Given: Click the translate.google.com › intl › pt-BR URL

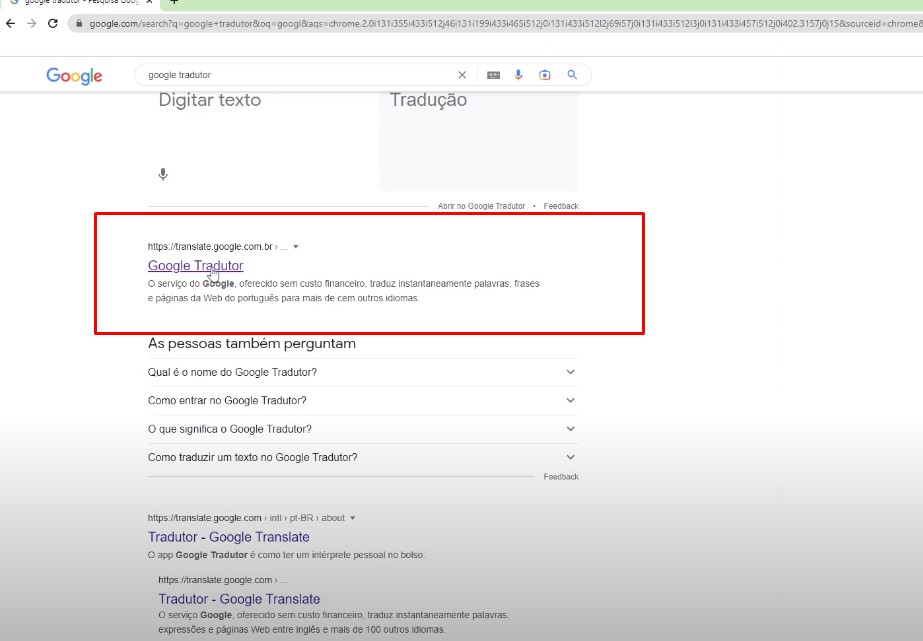Looking at the screenshot, I should [x=246, y=518].
